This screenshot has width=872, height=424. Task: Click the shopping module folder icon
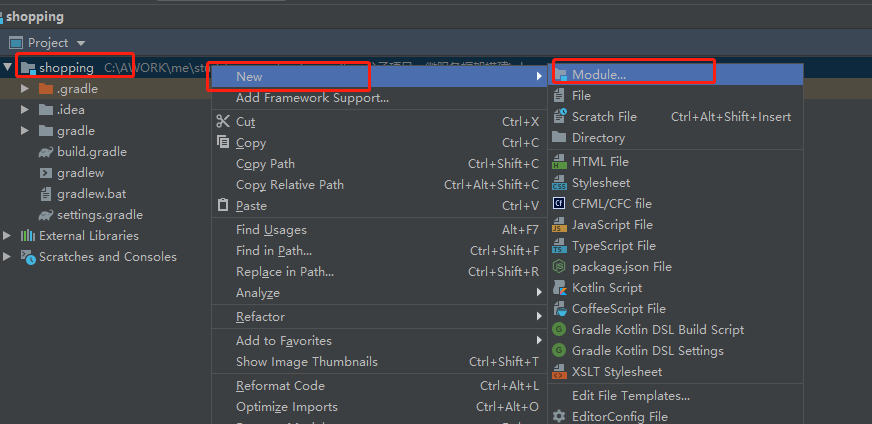click(x=28, y=68)
